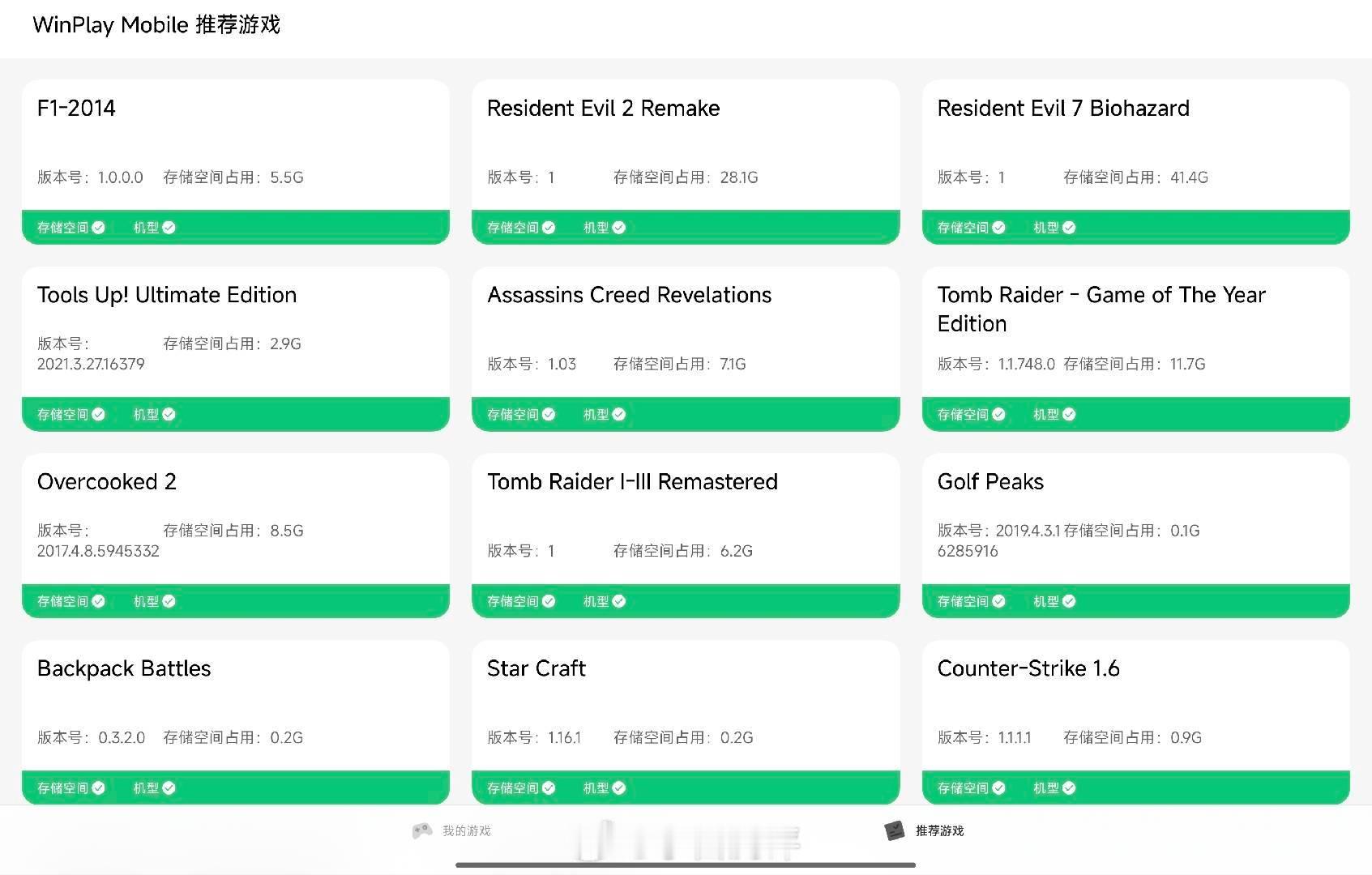
Task: Click the 28.1G storage value
Action: 739,177
